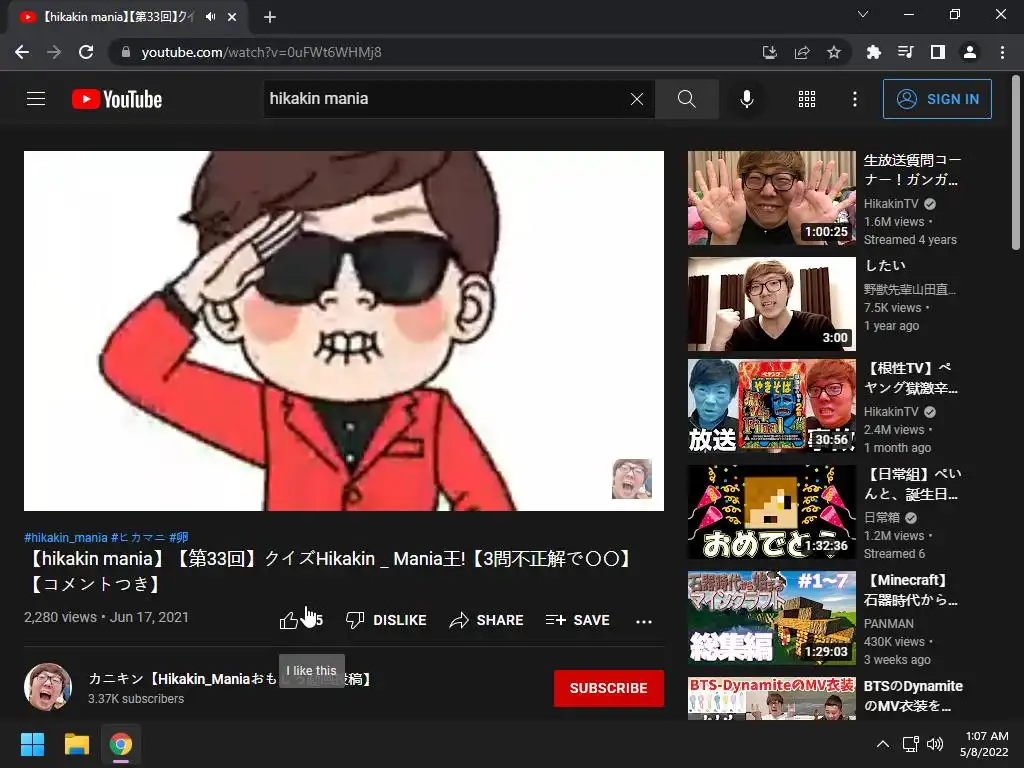Bookmark this page with the star
The width and height of the screenshot is (1024, 768).
[x=834, y=52]
